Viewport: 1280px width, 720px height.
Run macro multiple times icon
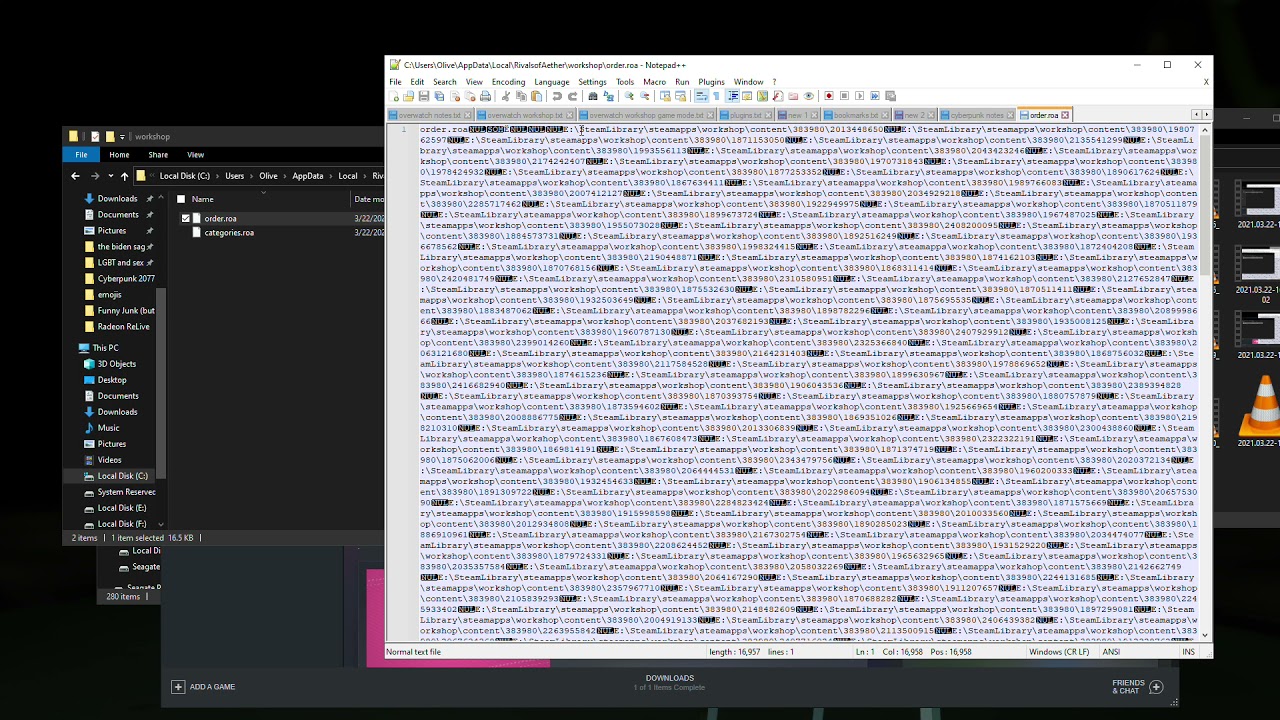[875, 96]
